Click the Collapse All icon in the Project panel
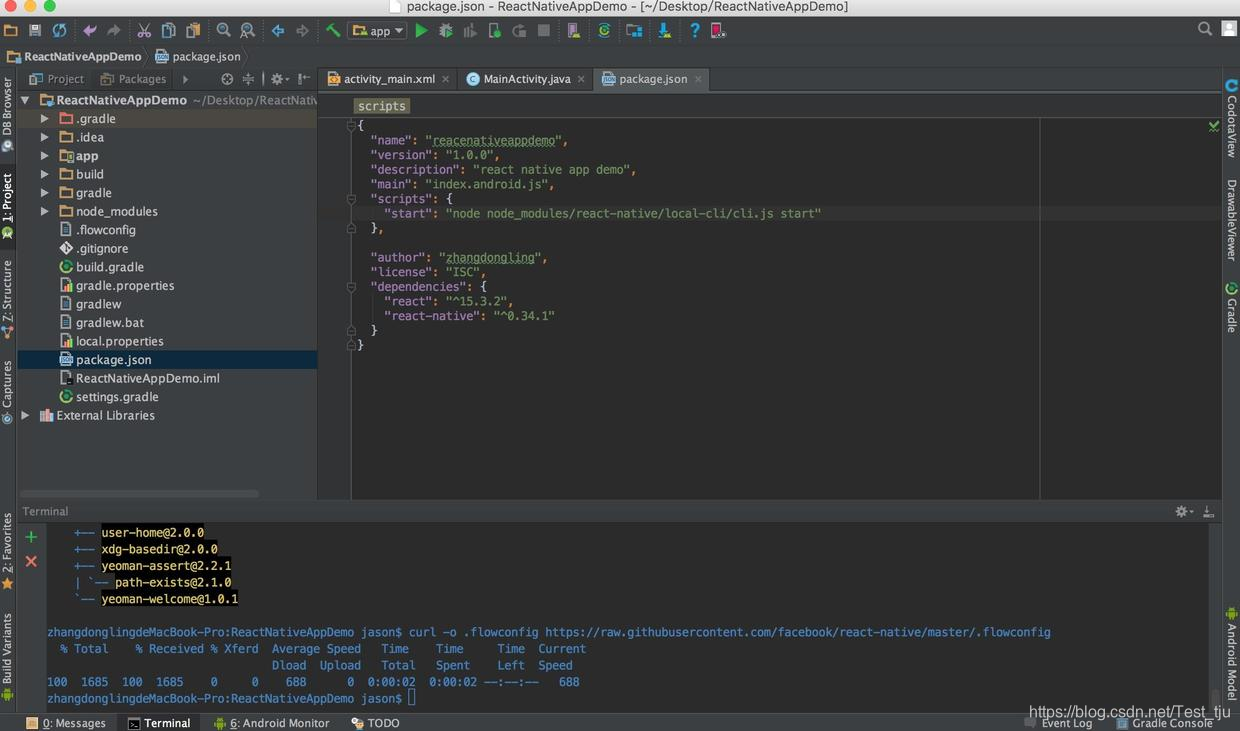This screenshot has width=1240, height=731. [x=248, y=79]
